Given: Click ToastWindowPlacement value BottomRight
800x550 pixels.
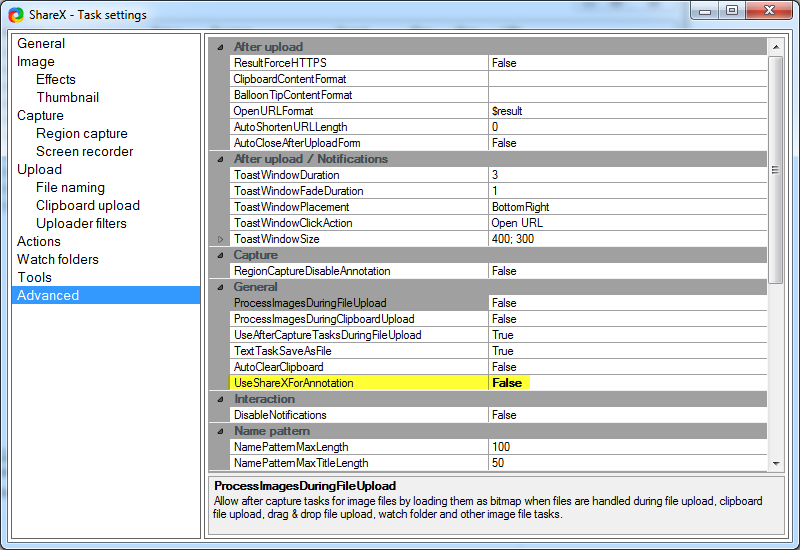Looking at the screenshot, I should pos(628,207).
